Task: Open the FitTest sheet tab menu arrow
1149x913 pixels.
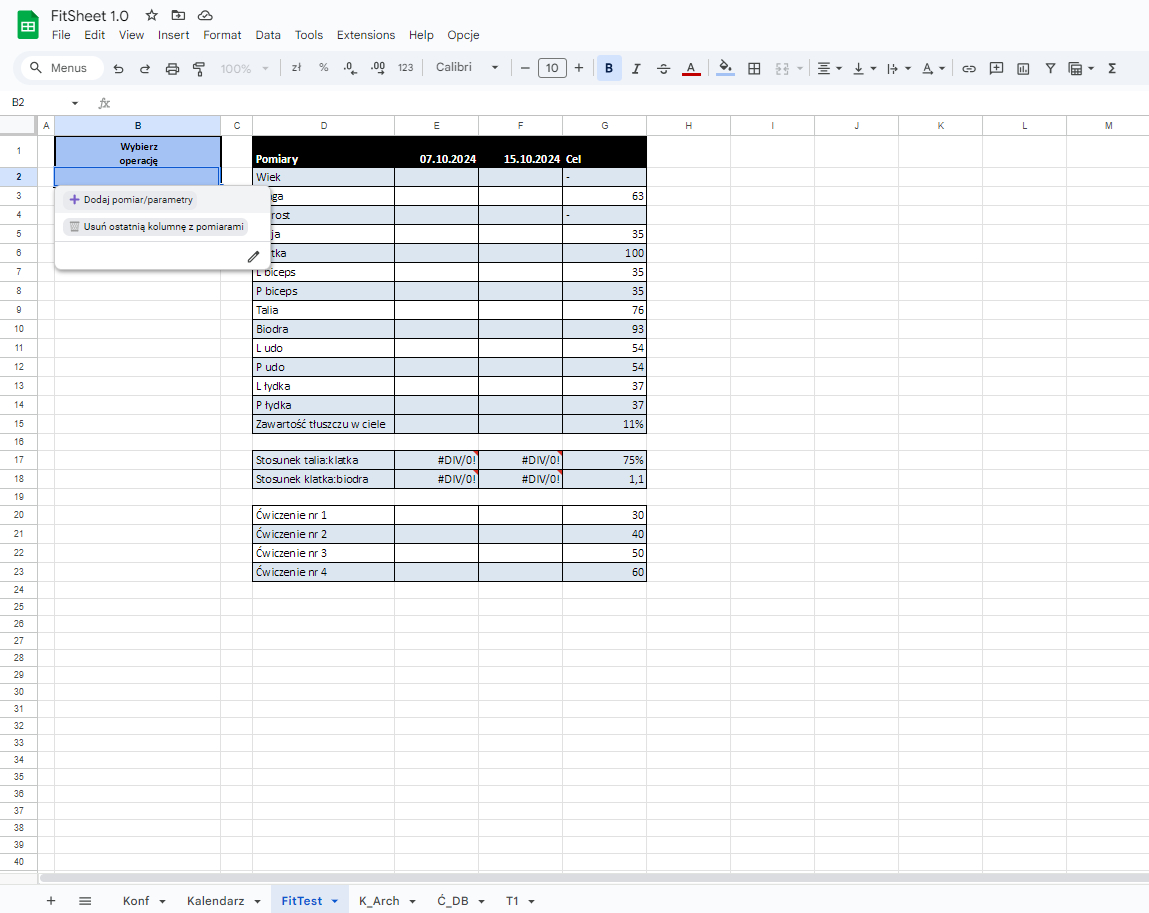Action: tap(335, 901)
